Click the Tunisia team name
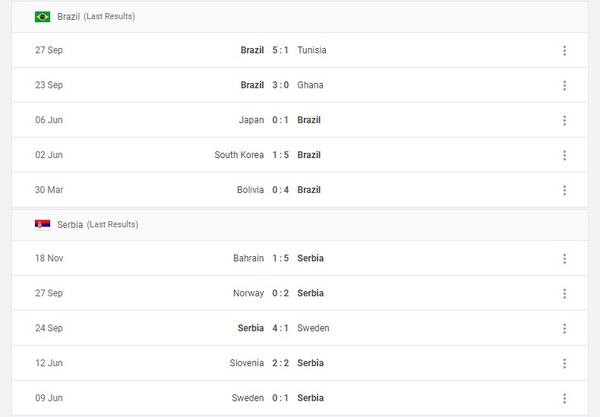Image resolution: width=600 pixels, height=417 pixels. tap(312, 50)
